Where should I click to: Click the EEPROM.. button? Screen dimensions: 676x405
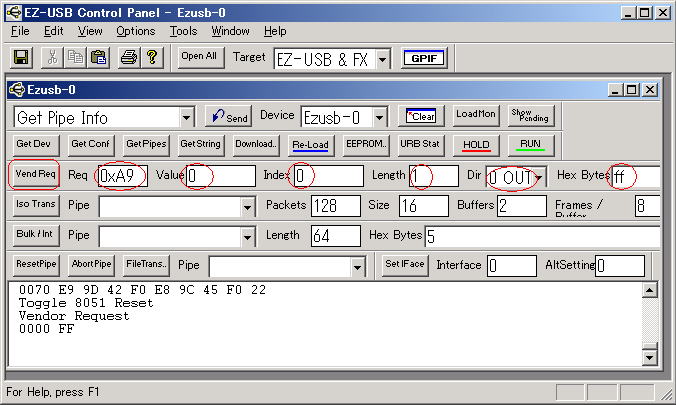pyautogui.click(x=366, y=145)
